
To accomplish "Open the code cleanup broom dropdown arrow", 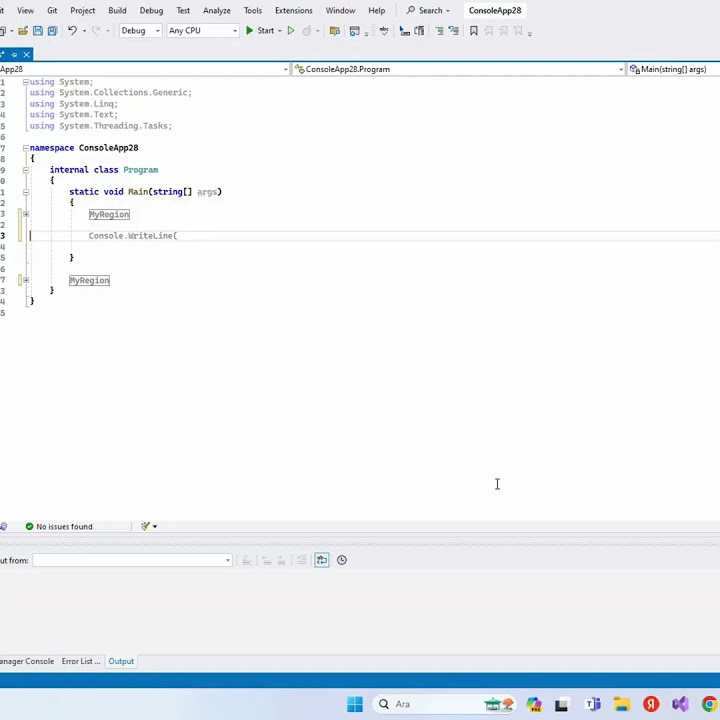I will [155, 526].
